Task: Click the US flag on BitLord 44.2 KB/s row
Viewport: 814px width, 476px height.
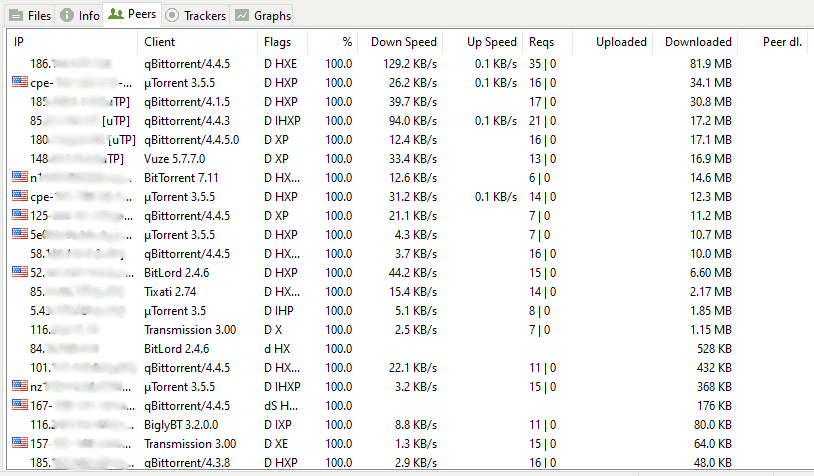Action: click(20, 271)
